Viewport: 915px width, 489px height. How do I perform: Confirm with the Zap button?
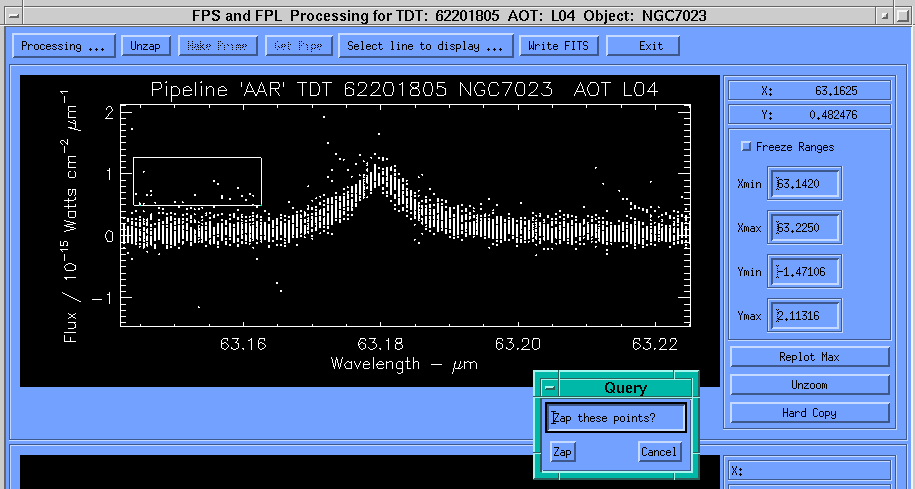coord(563,452)
